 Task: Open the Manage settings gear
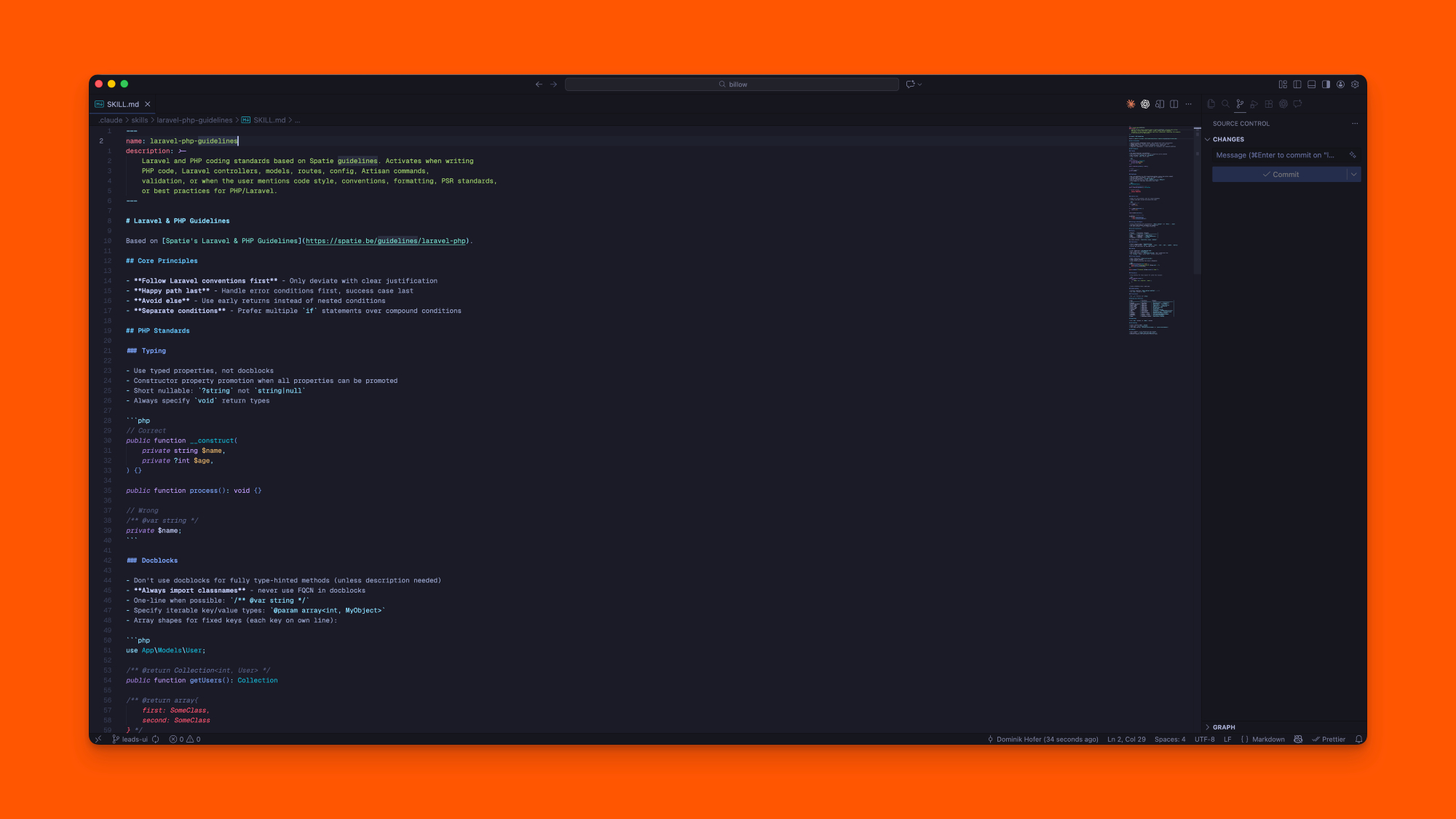[1355, 84]
